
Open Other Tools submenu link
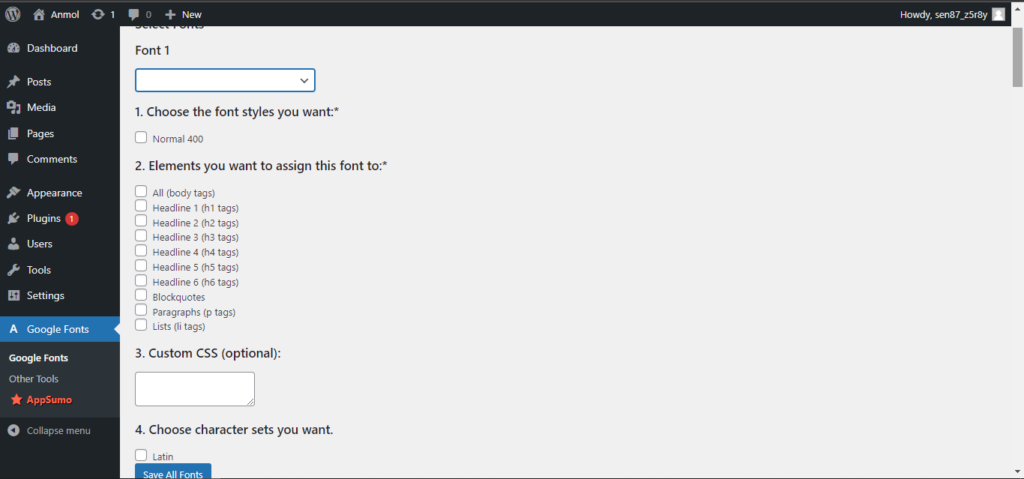[33, 378]
